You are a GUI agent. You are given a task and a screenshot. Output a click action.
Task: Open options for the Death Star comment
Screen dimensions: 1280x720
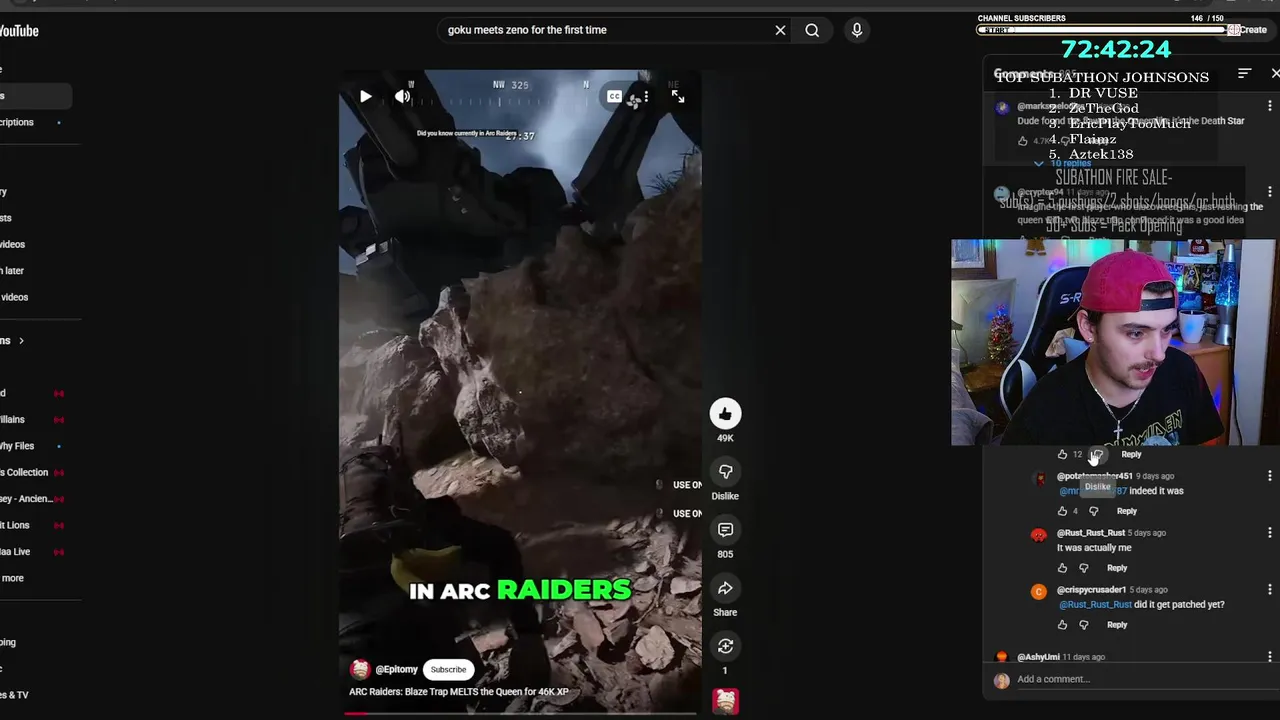[x=1270, y=106]
